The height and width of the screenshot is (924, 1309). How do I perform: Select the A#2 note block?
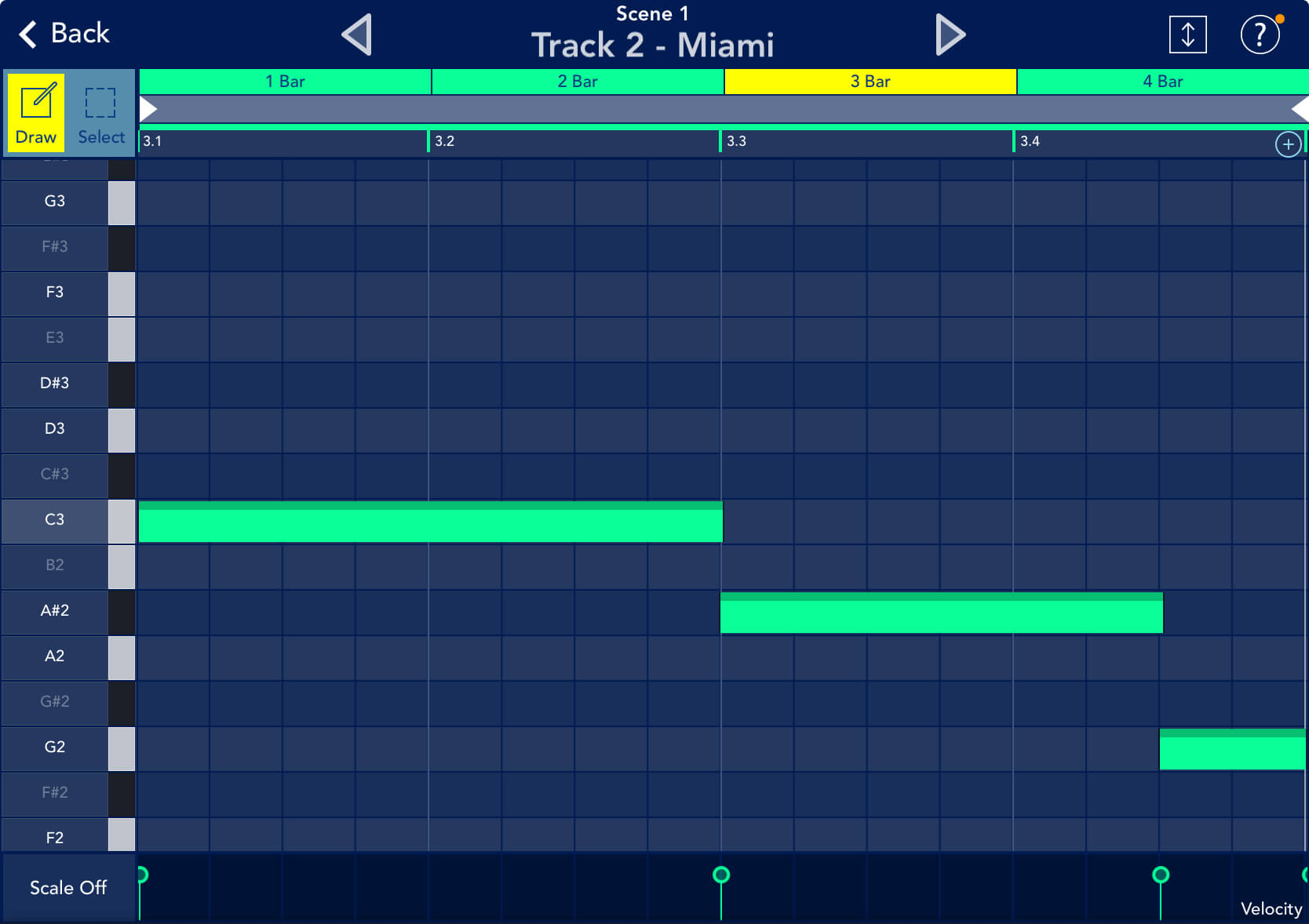[x=941, y=613]
